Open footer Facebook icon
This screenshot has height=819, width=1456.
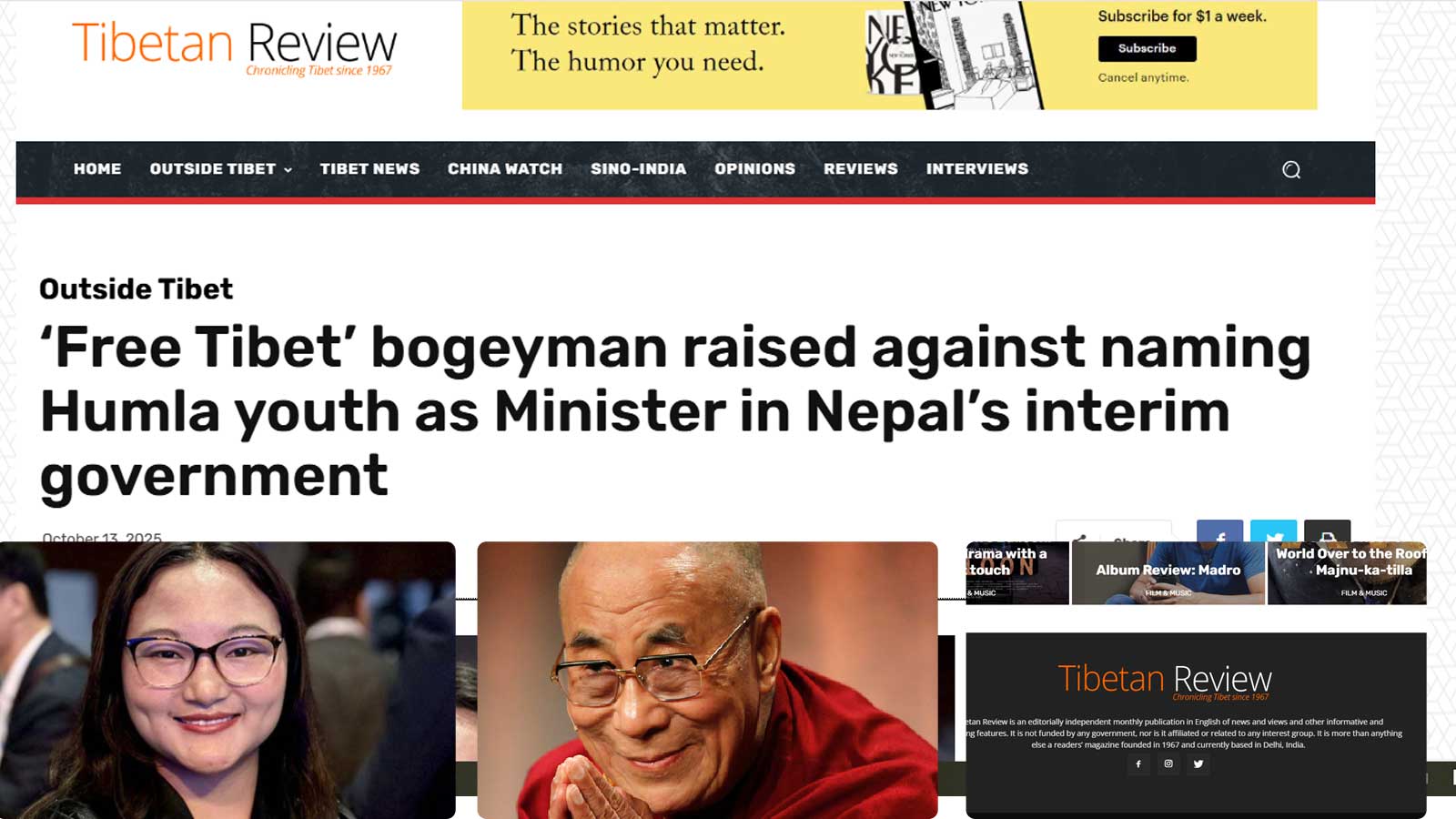[x=1138, y=763]
